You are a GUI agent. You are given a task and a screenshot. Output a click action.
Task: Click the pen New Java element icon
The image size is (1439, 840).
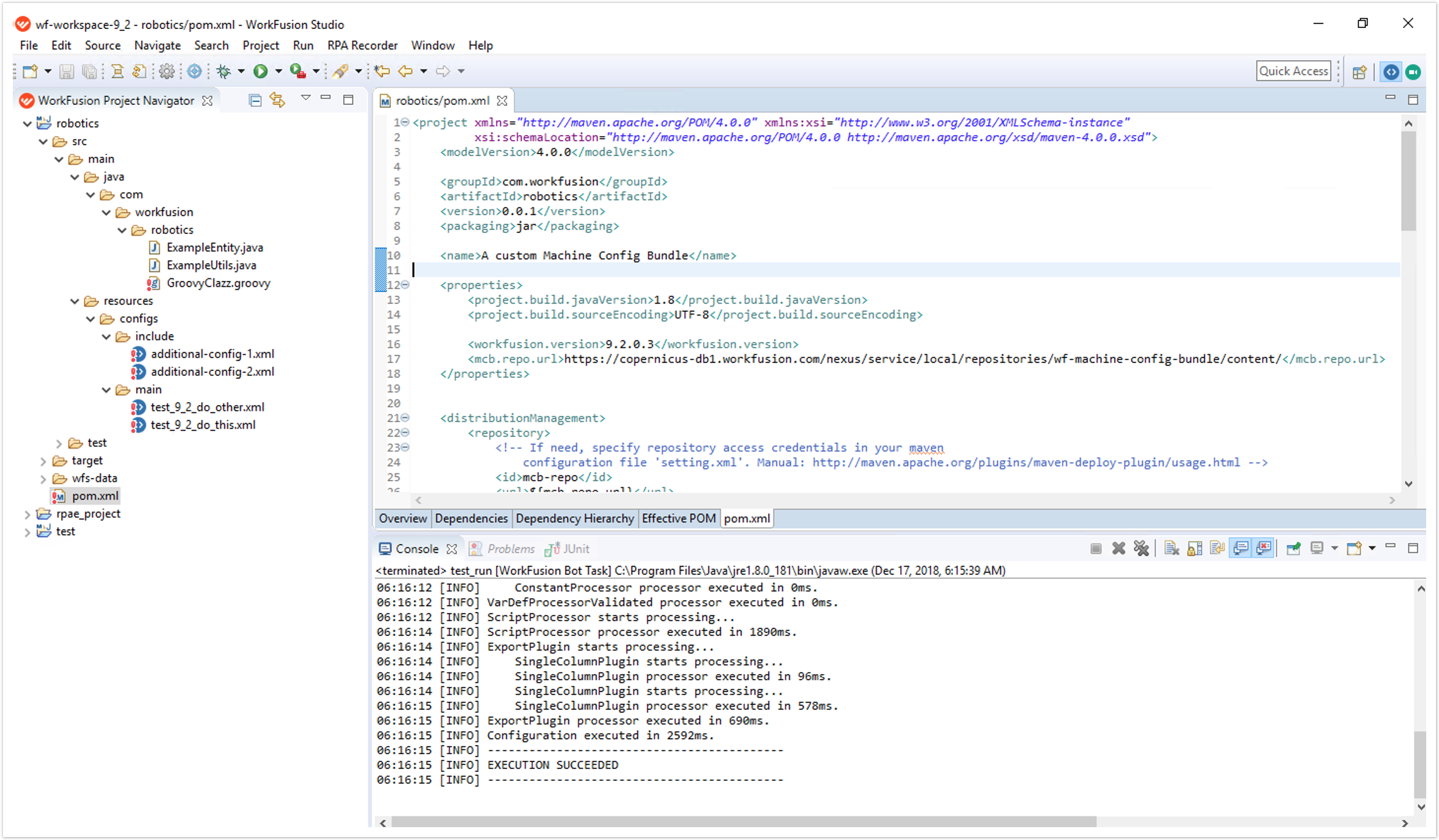pyautogui.click(x=341, y=71)
